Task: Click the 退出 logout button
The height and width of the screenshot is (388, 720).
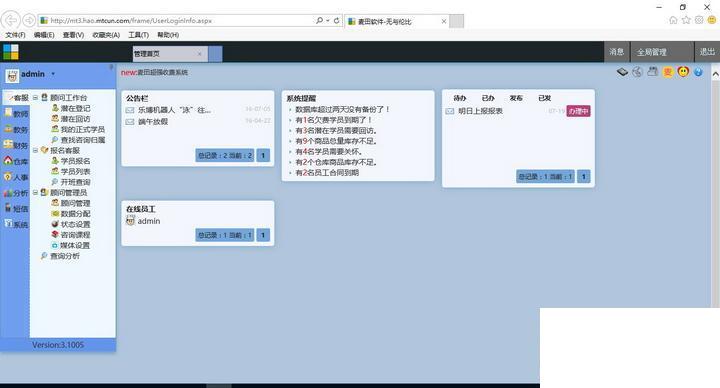Action: click(x=707, y=52)
